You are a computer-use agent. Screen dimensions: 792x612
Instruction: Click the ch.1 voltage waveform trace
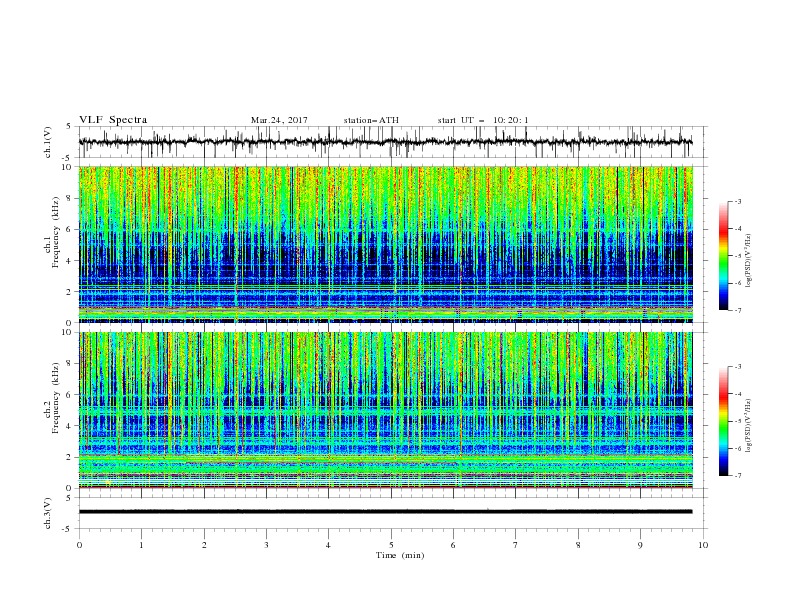[x=385, y=142]
